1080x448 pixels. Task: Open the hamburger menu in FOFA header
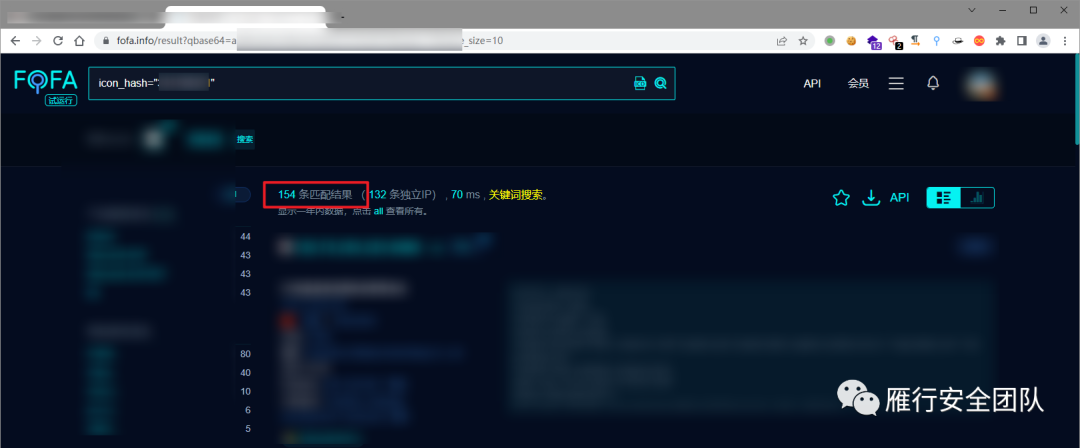896,83
